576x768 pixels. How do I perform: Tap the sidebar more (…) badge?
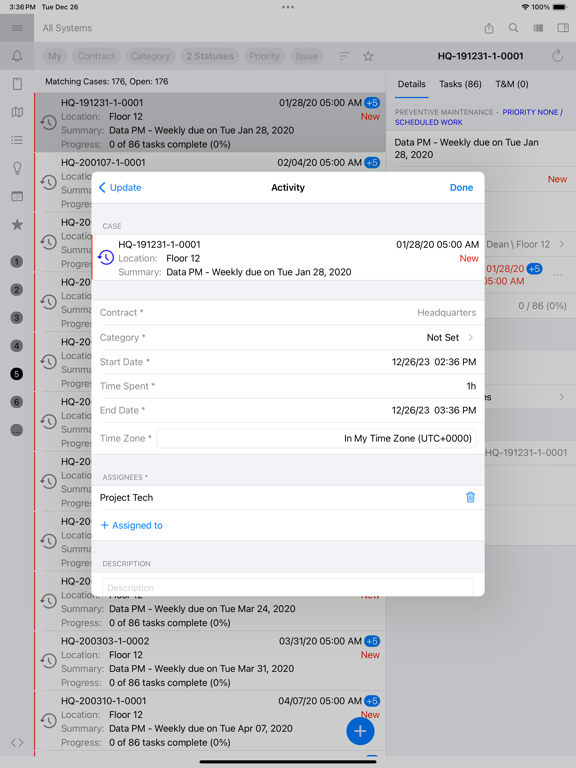tap(17, 431)
